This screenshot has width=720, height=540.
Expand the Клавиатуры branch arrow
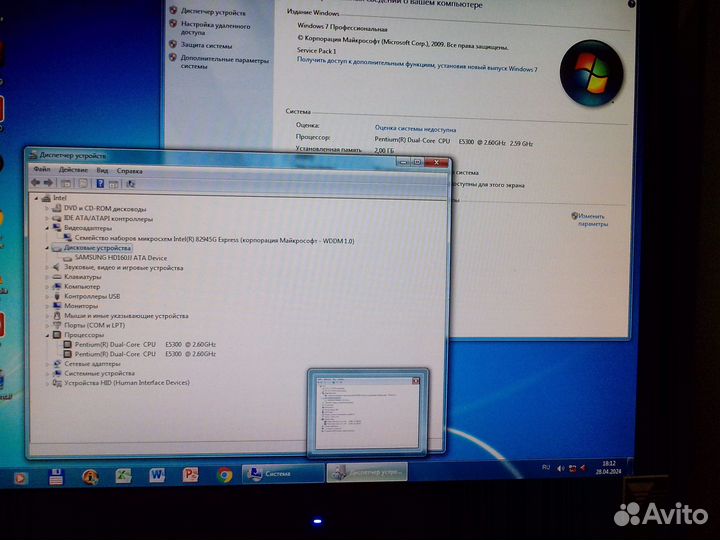point(47,277)
